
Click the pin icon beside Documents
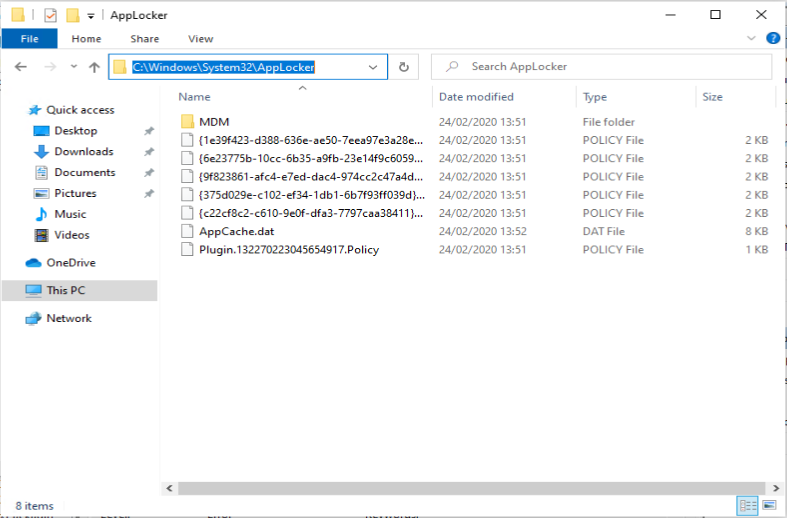149,173
